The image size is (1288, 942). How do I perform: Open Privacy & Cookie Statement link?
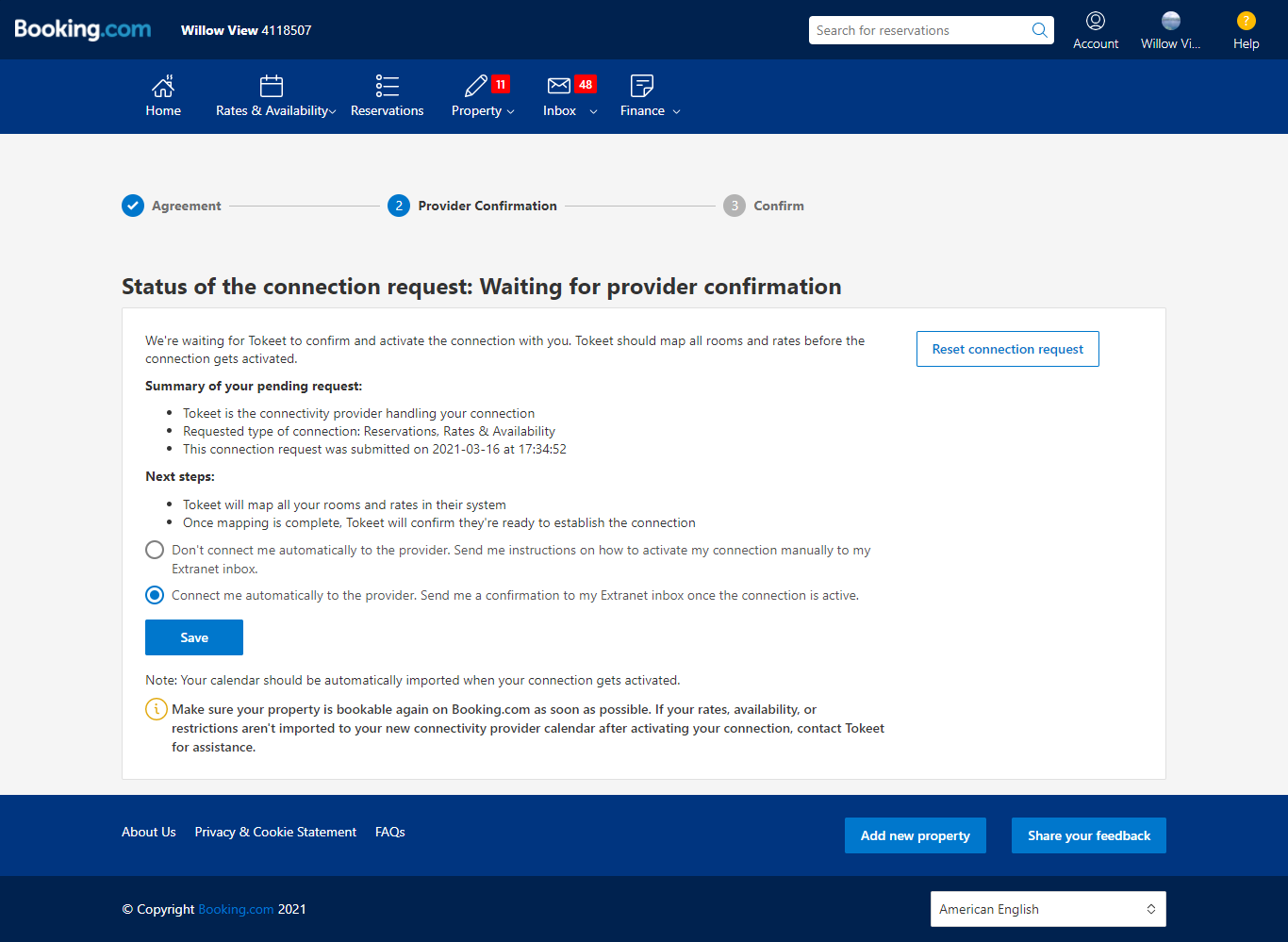[275, 832]
